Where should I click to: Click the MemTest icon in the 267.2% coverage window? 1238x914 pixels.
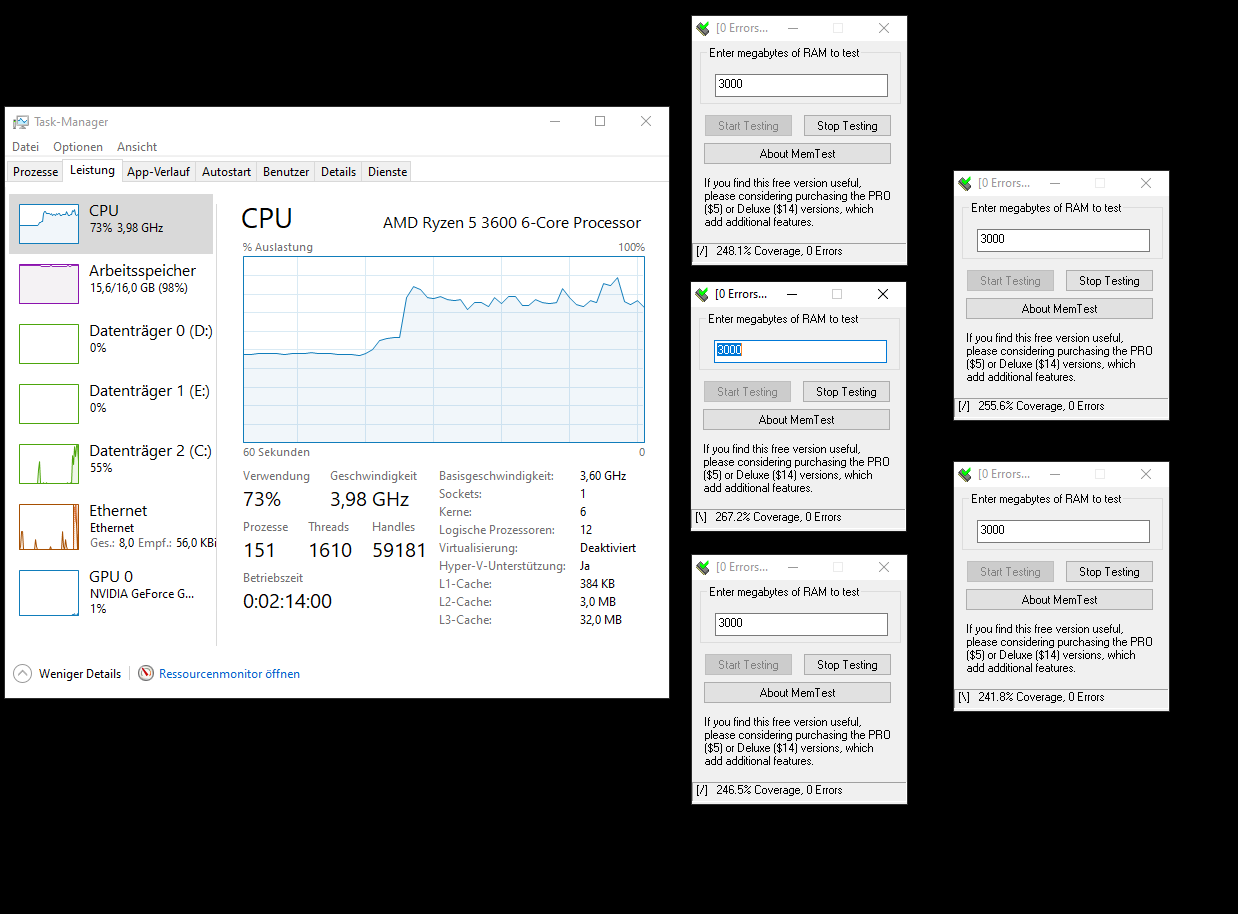[x=702, y=294]
